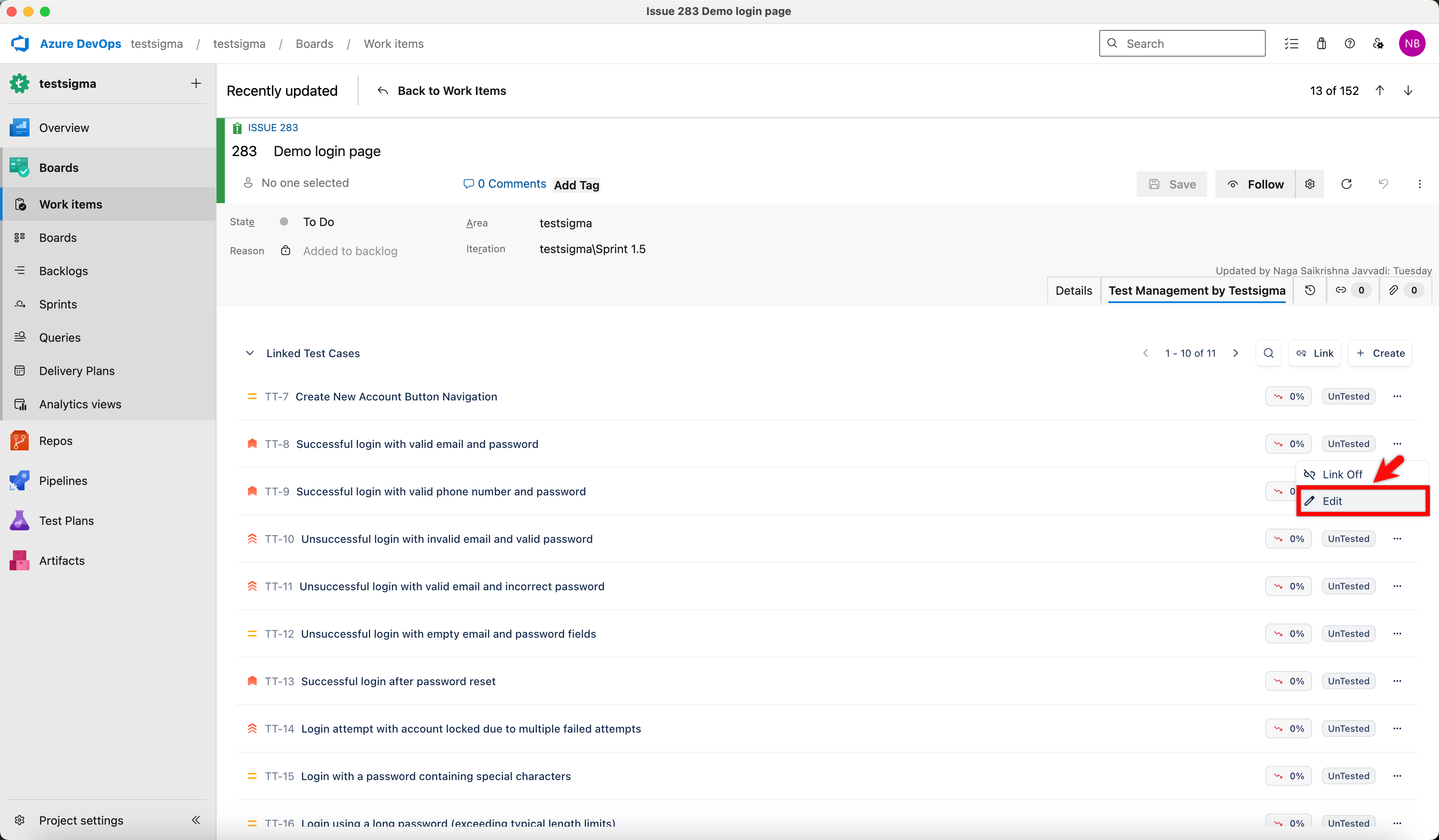Open the attachments tab with paperclip icon
1439x840 pixels.
[x=1393, y=290]
